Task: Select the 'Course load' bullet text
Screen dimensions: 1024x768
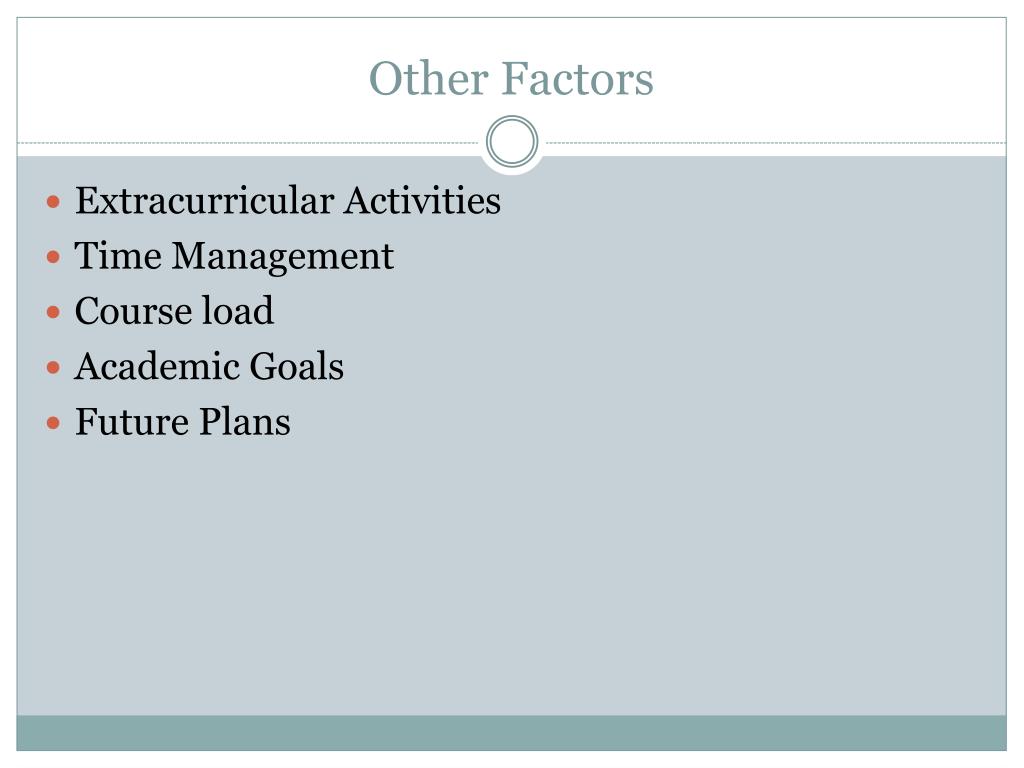Action: 174,311
